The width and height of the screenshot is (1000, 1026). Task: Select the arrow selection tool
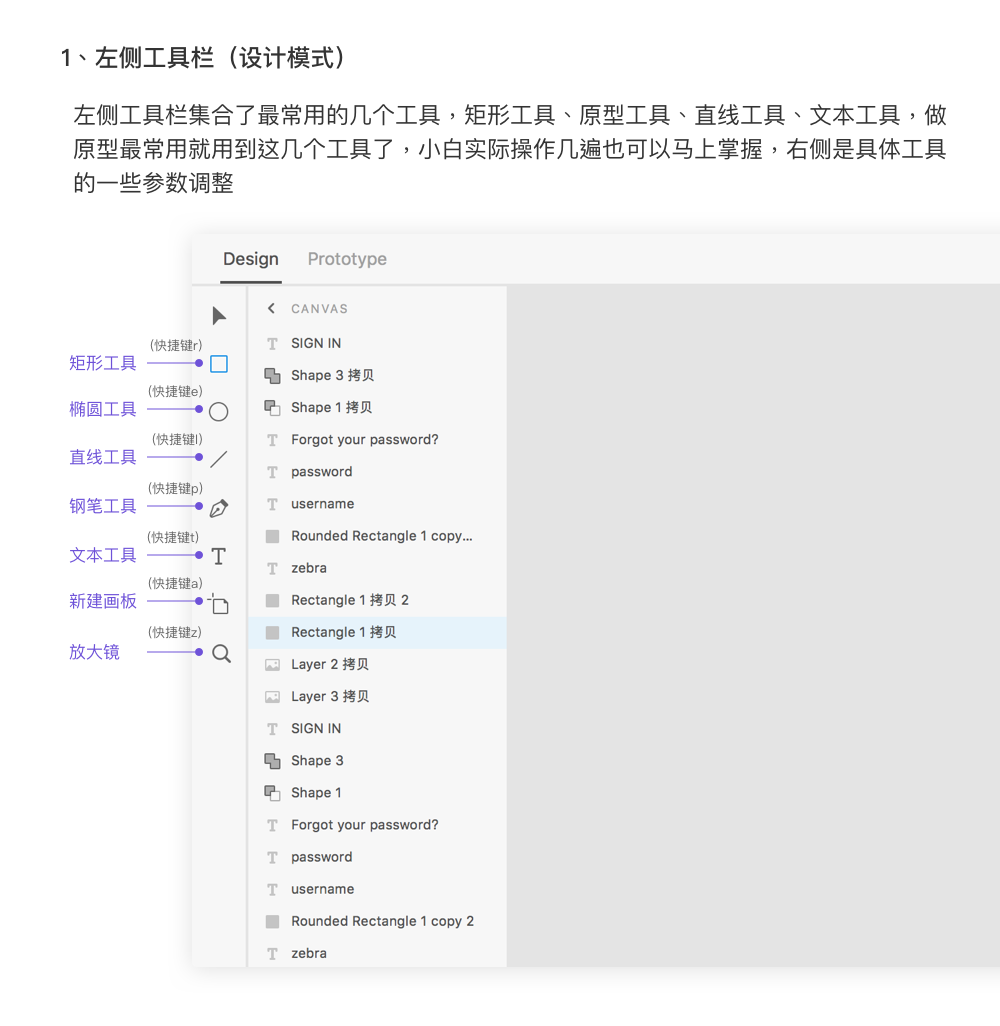(x=219, y=316)
